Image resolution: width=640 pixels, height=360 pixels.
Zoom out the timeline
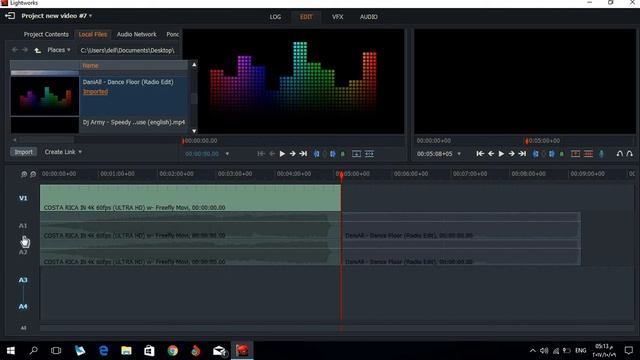[x=33, y=174]
